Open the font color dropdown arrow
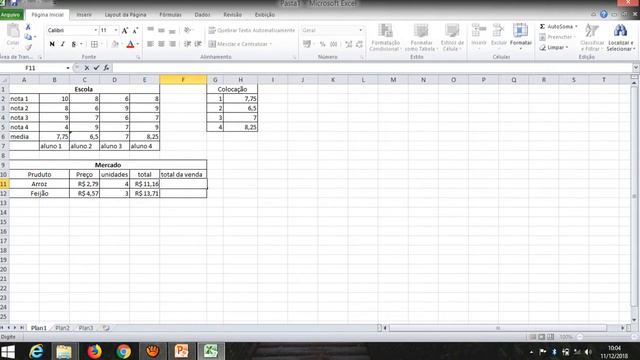640x360 pixels. (x=138, y=44)
